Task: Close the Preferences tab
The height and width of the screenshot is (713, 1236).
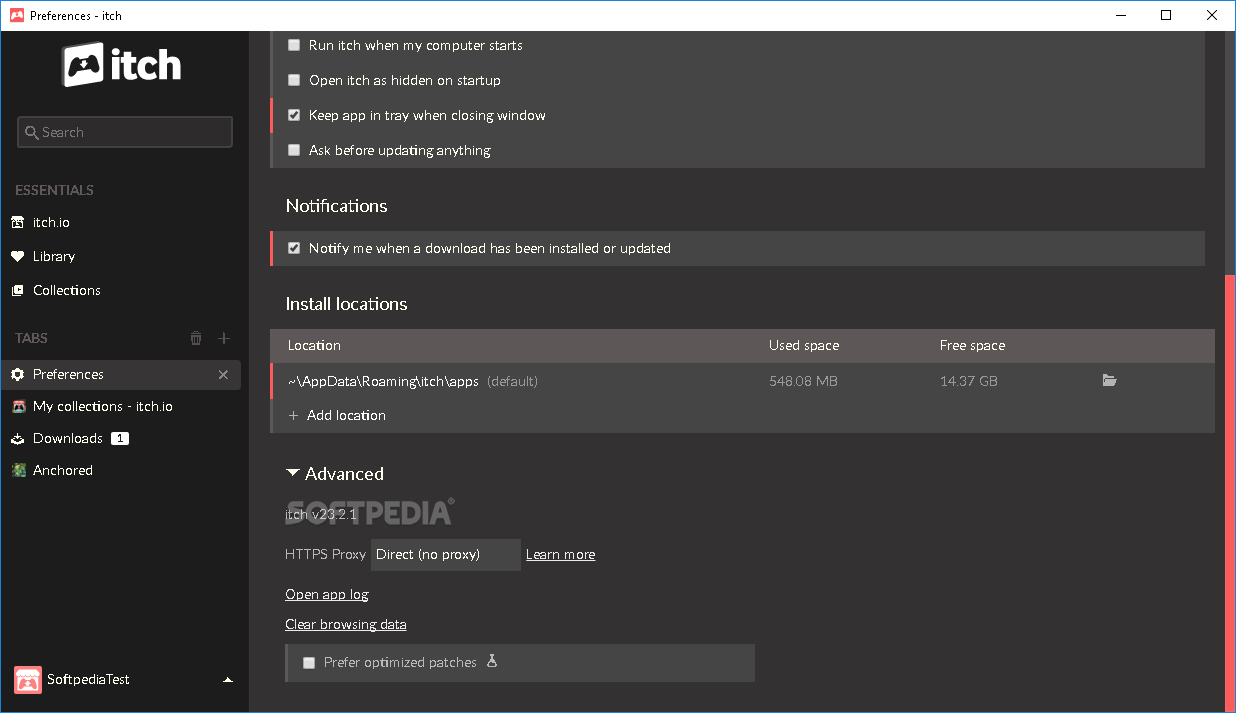Action: tap(223, 374)
